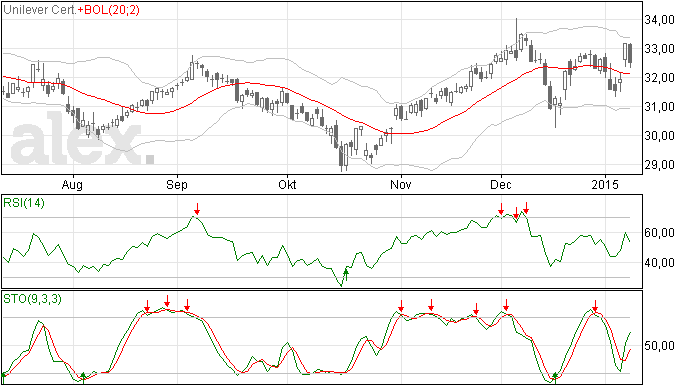
Task: Select the 50,00 stochastic axis value
Action: pyautogui.click(x=659, y=346)
